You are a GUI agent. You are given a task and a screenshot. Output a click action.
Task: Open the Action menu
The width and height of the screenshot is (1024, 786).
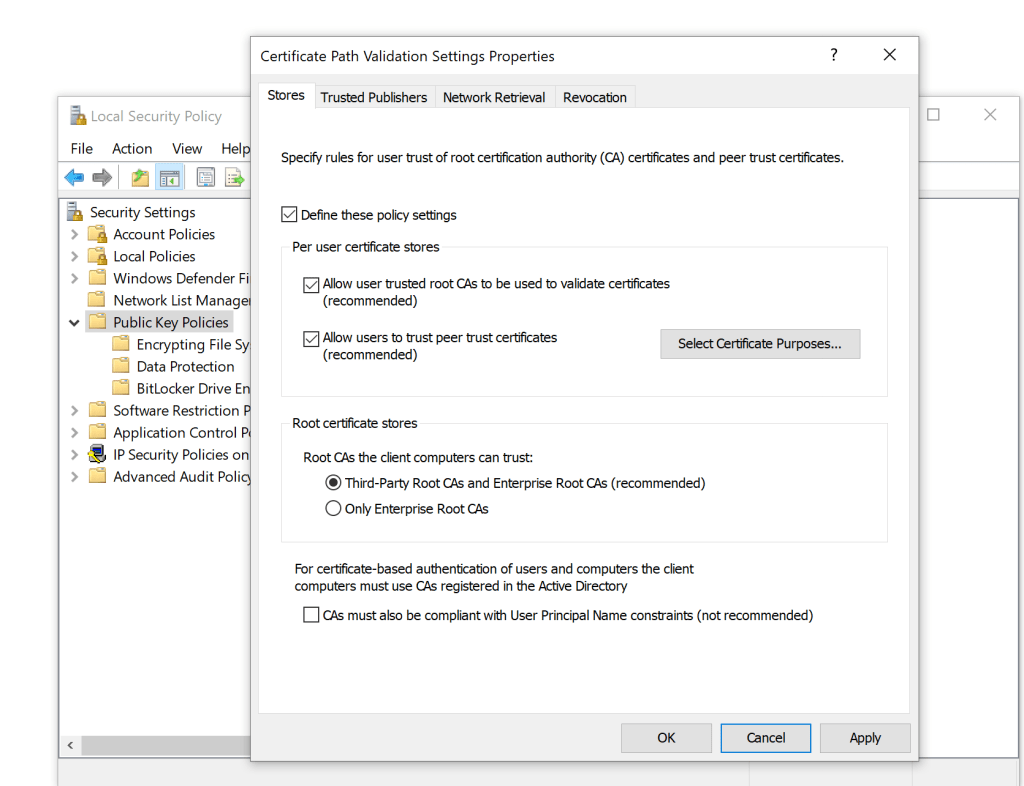click(132, 148)
